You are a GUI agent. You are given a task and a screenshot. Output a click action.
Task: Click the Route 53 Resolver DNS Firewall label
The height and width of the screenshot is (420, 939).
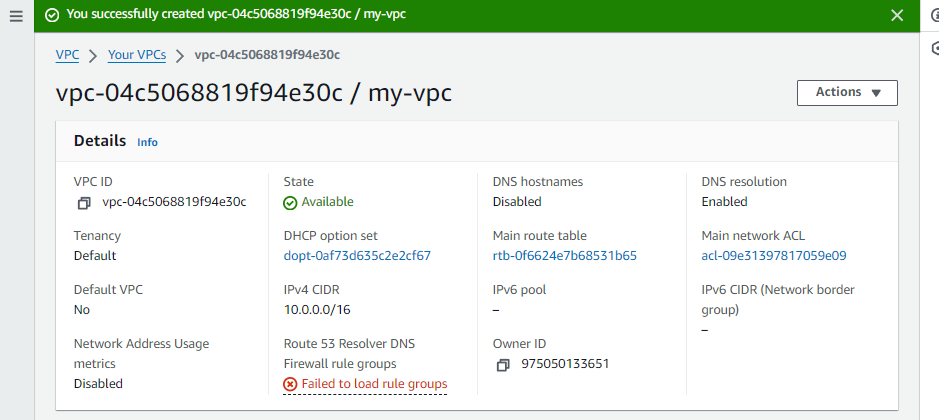tap(349, 353)
